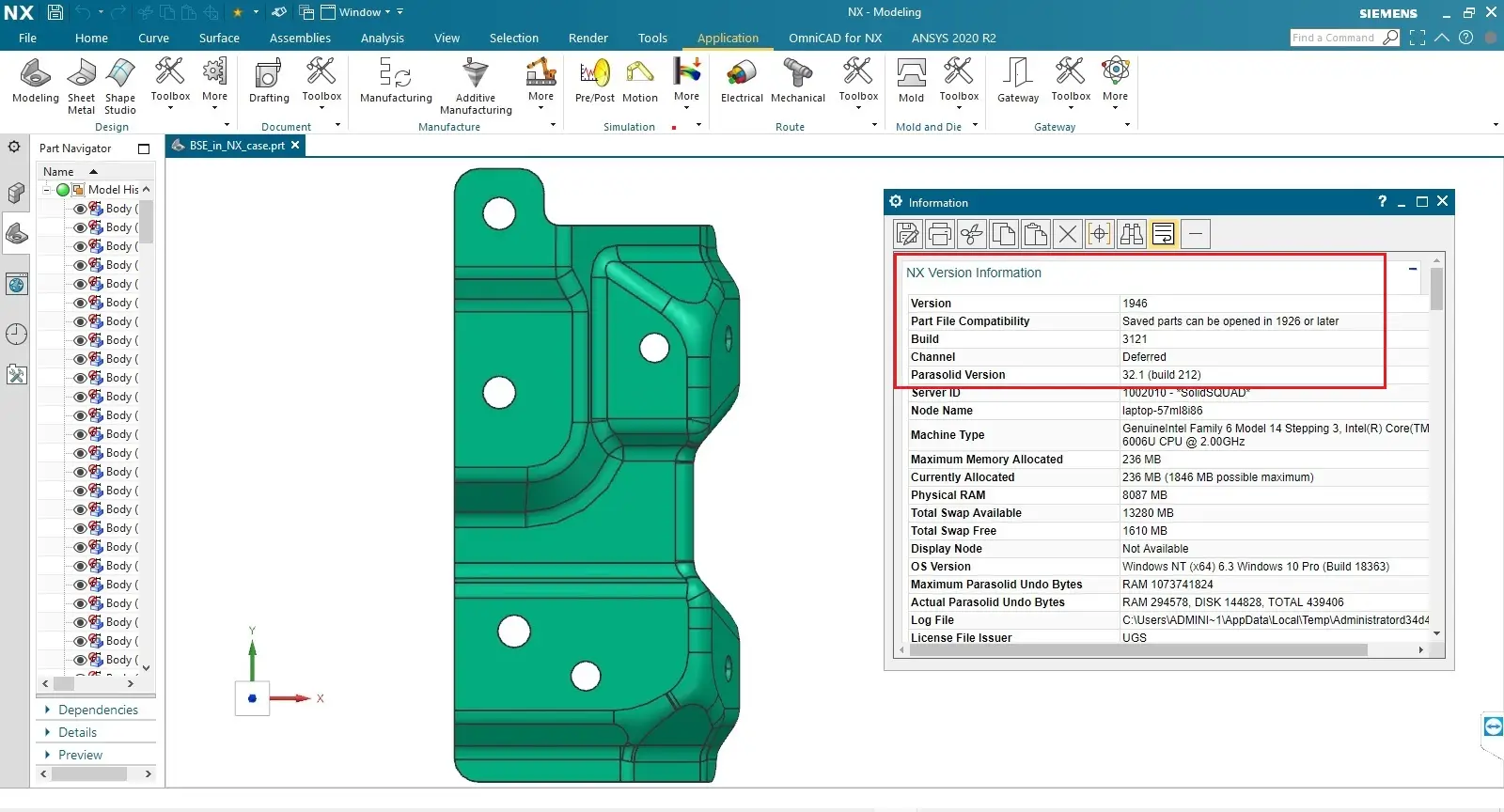Image resolution: width=1504 pixels, height=812 pixels.
Task: Open the Drafting application
Action: coord(269,81)
